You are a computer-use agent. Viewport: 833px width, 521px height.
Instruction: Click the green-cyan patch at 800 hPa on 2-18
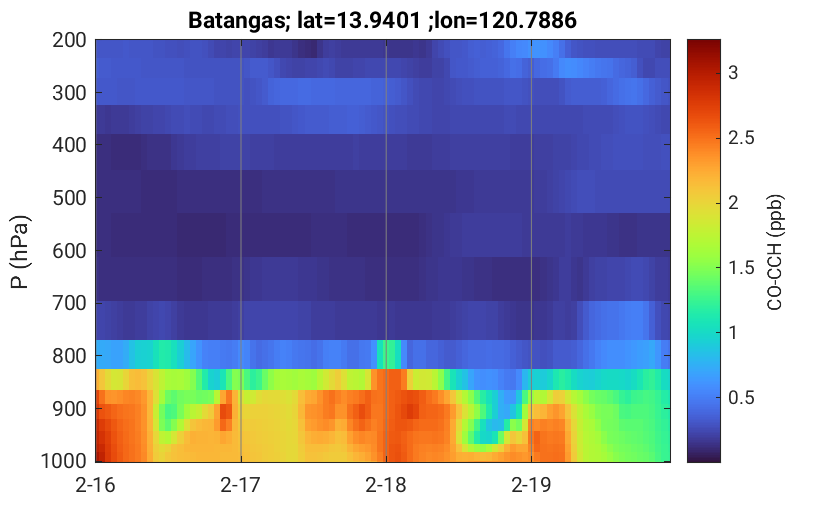[x=389, y=354]
